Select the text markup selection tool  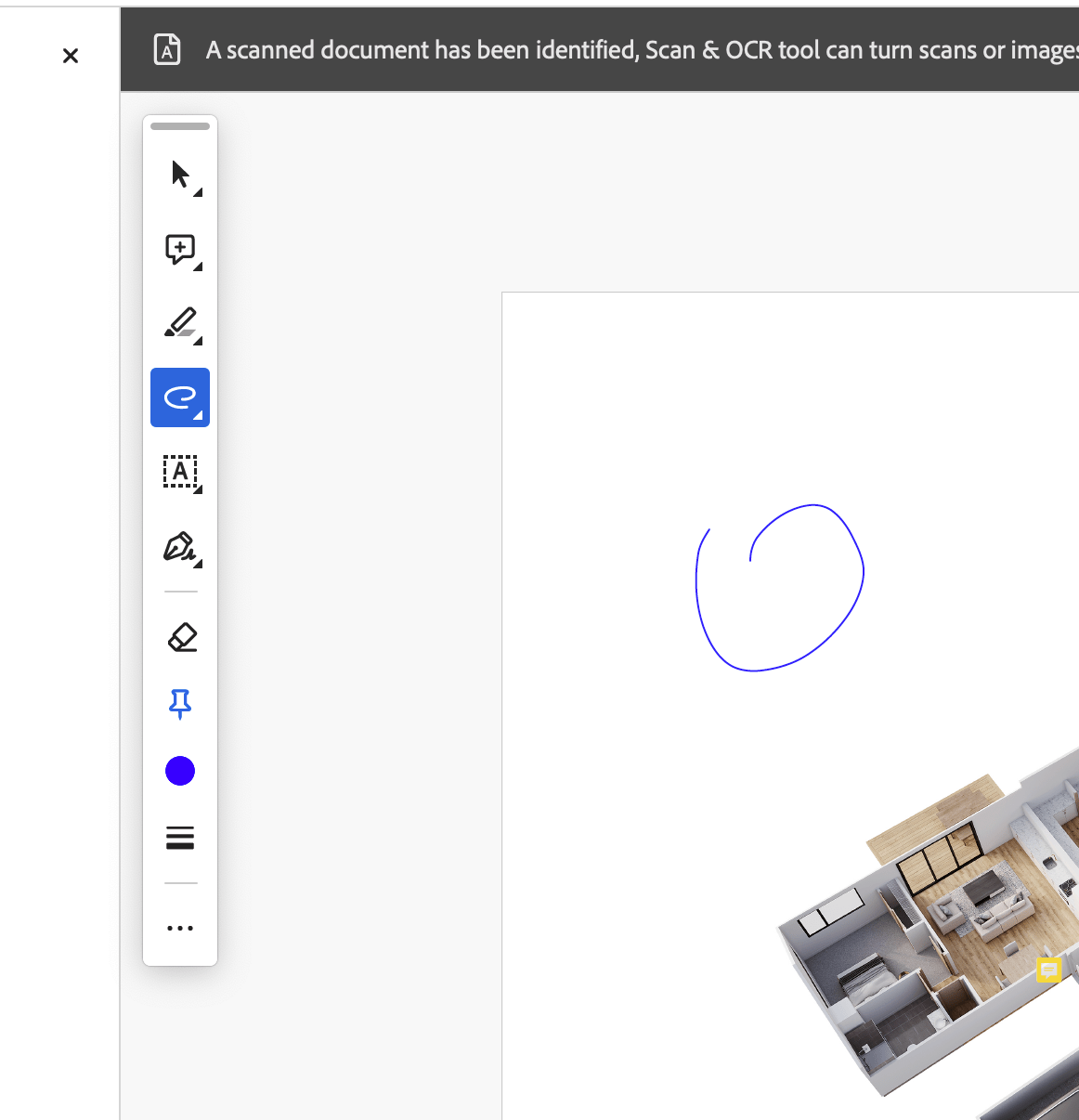tap(179, 472)
